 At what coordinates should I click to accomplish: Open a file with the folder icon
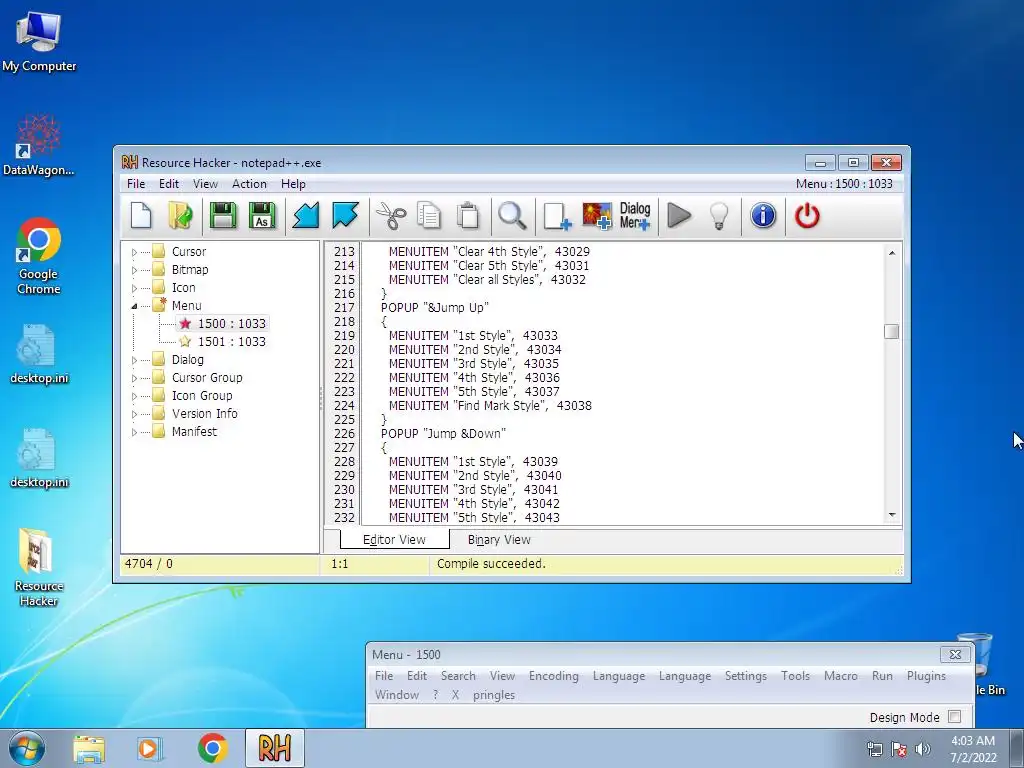180,216
